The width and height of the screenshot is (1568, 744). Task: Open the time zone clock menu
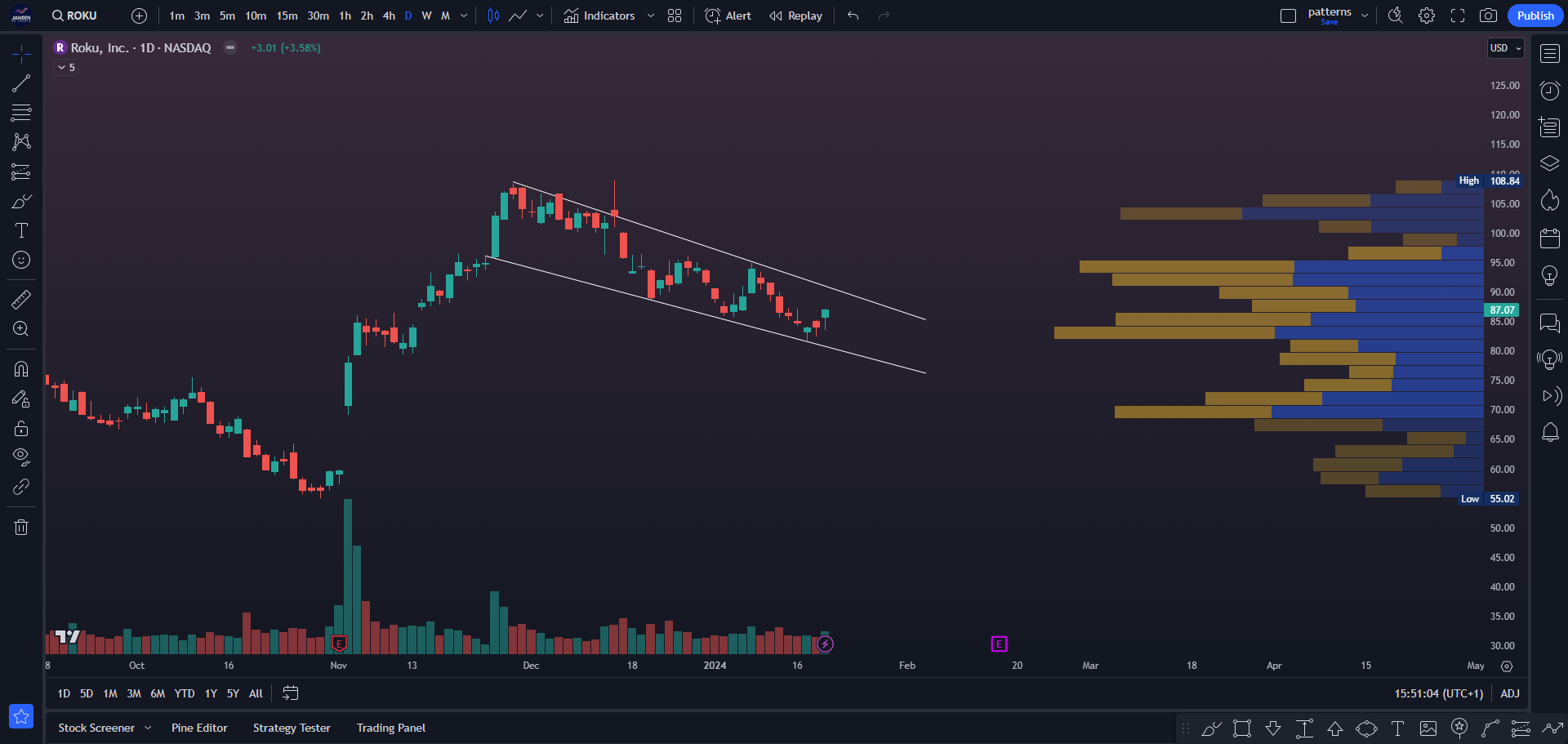(1438, 693)
